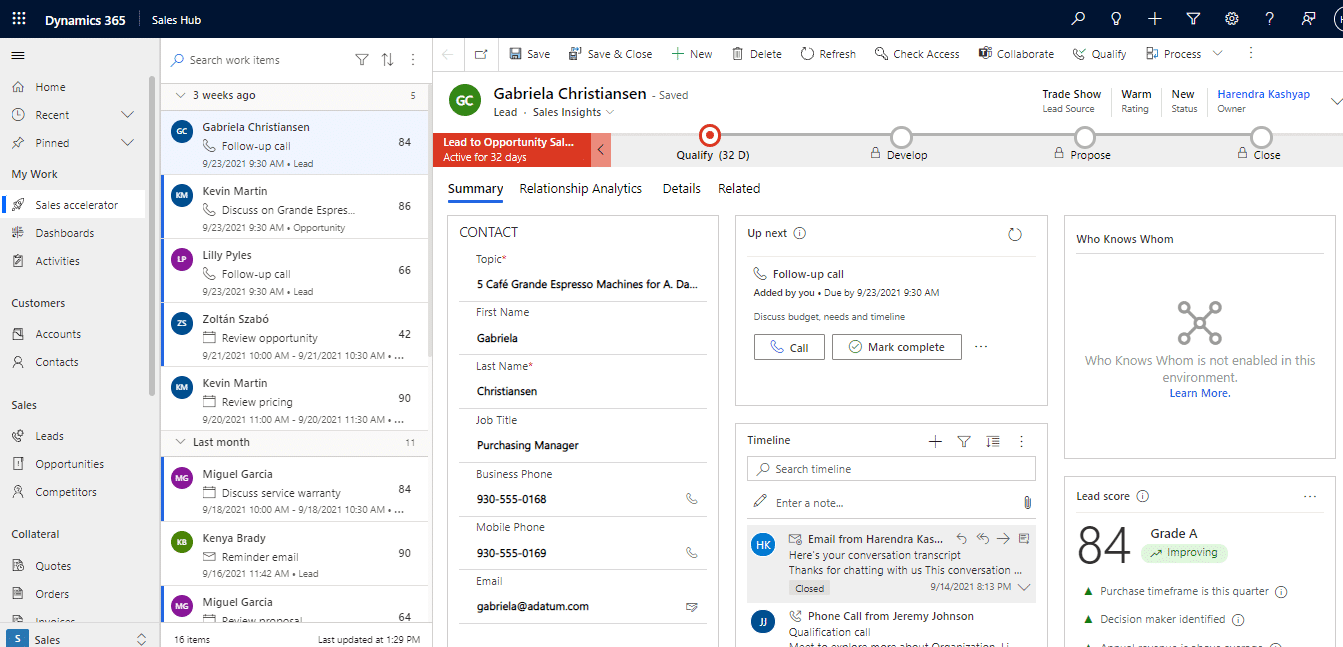Open the Sales area switcher
The image size is (1343, 647).
pos(80,639)
